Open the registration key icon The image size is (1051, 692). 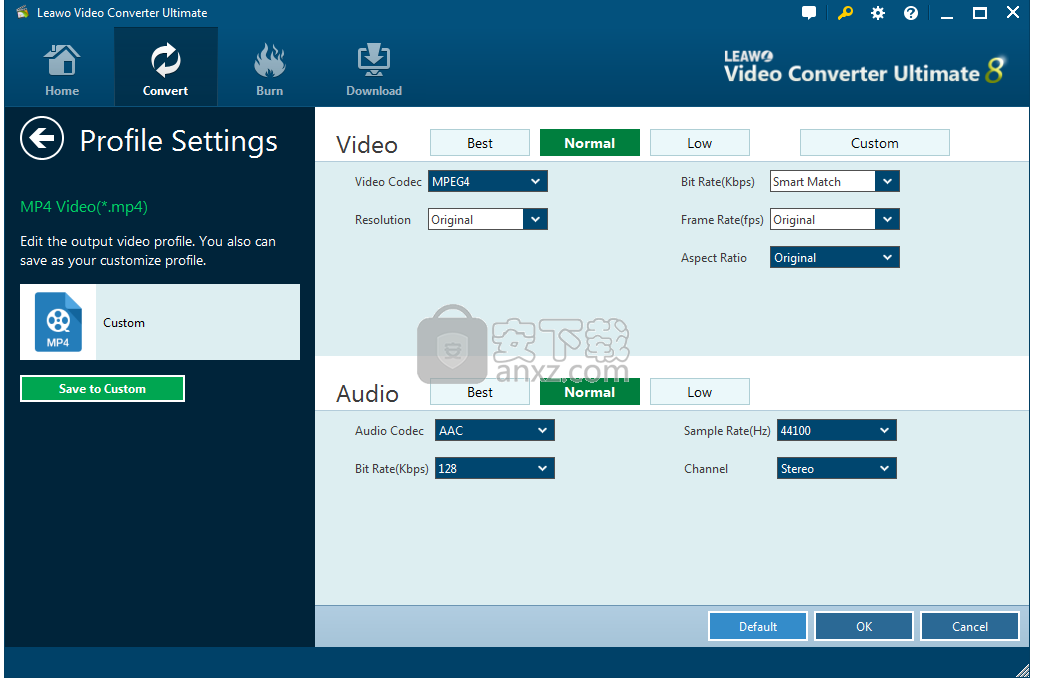point(845,13)
